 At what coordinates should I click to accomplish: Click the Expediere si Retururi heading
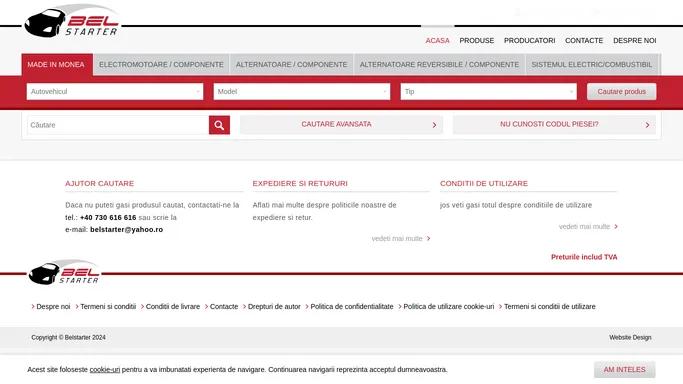click(x=300, y=183)
